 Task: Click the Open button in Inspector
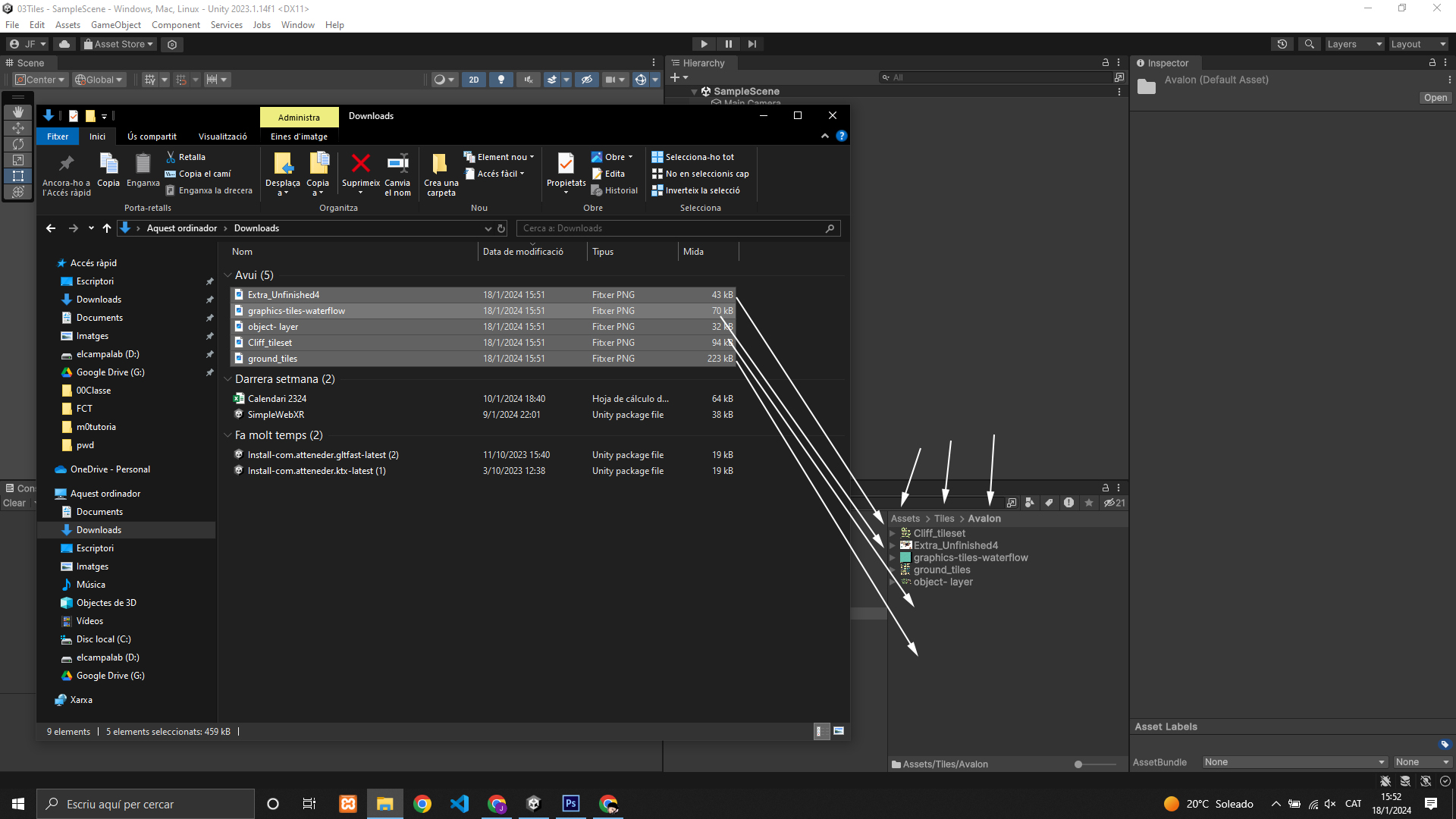pyautogui.click(x=1435, y=98)
